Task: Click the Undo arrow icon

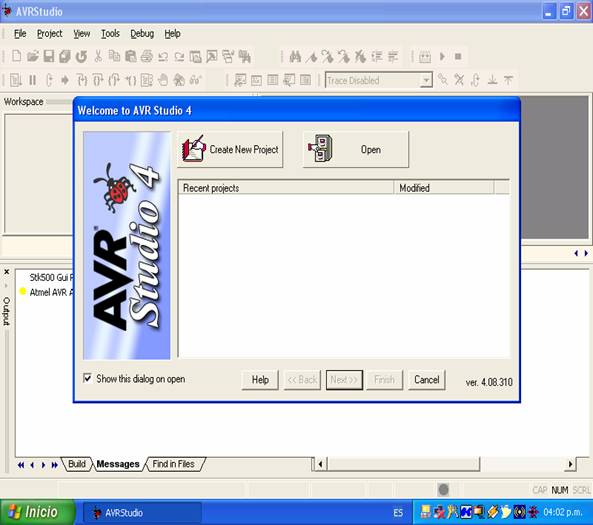Action: [x=163, y=57]
